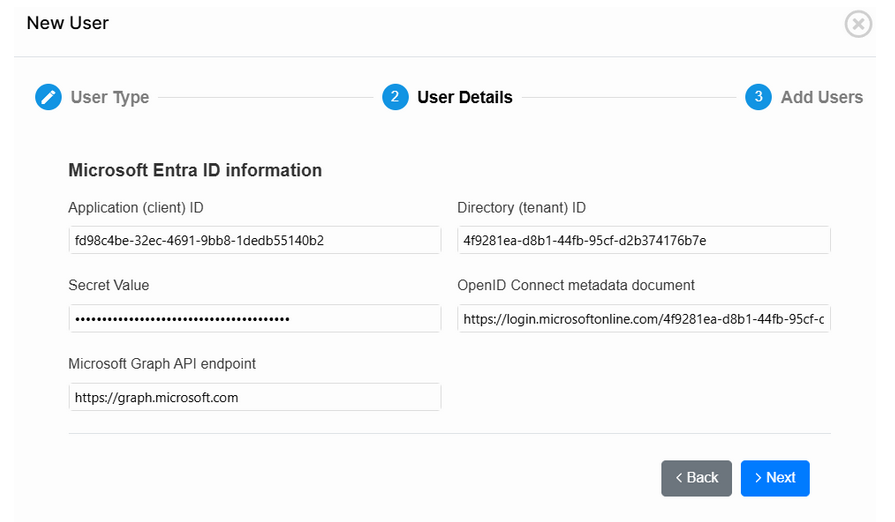Click the Secret Value label text
Viewport: 895px width, 522px height.
click(x=108, y=285)
